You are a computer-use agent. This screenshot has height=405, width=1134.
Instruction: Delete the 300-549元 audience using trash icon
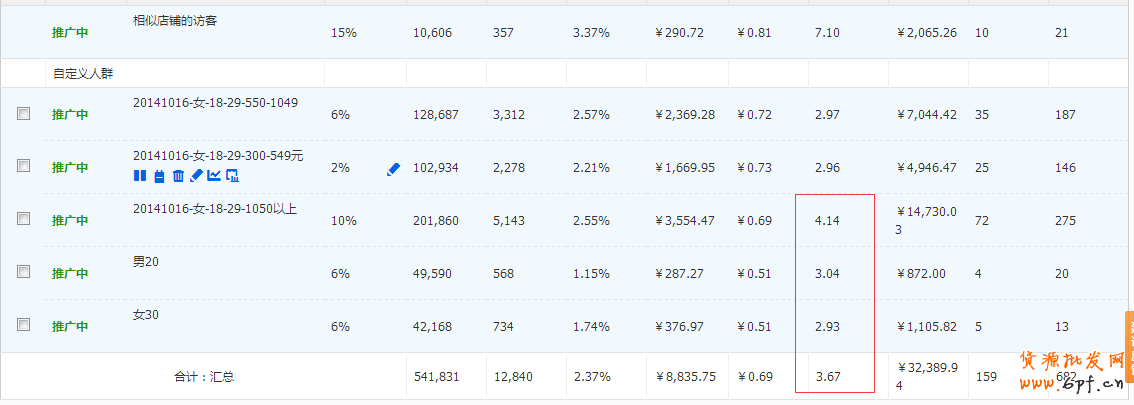(x=178, y=176)
